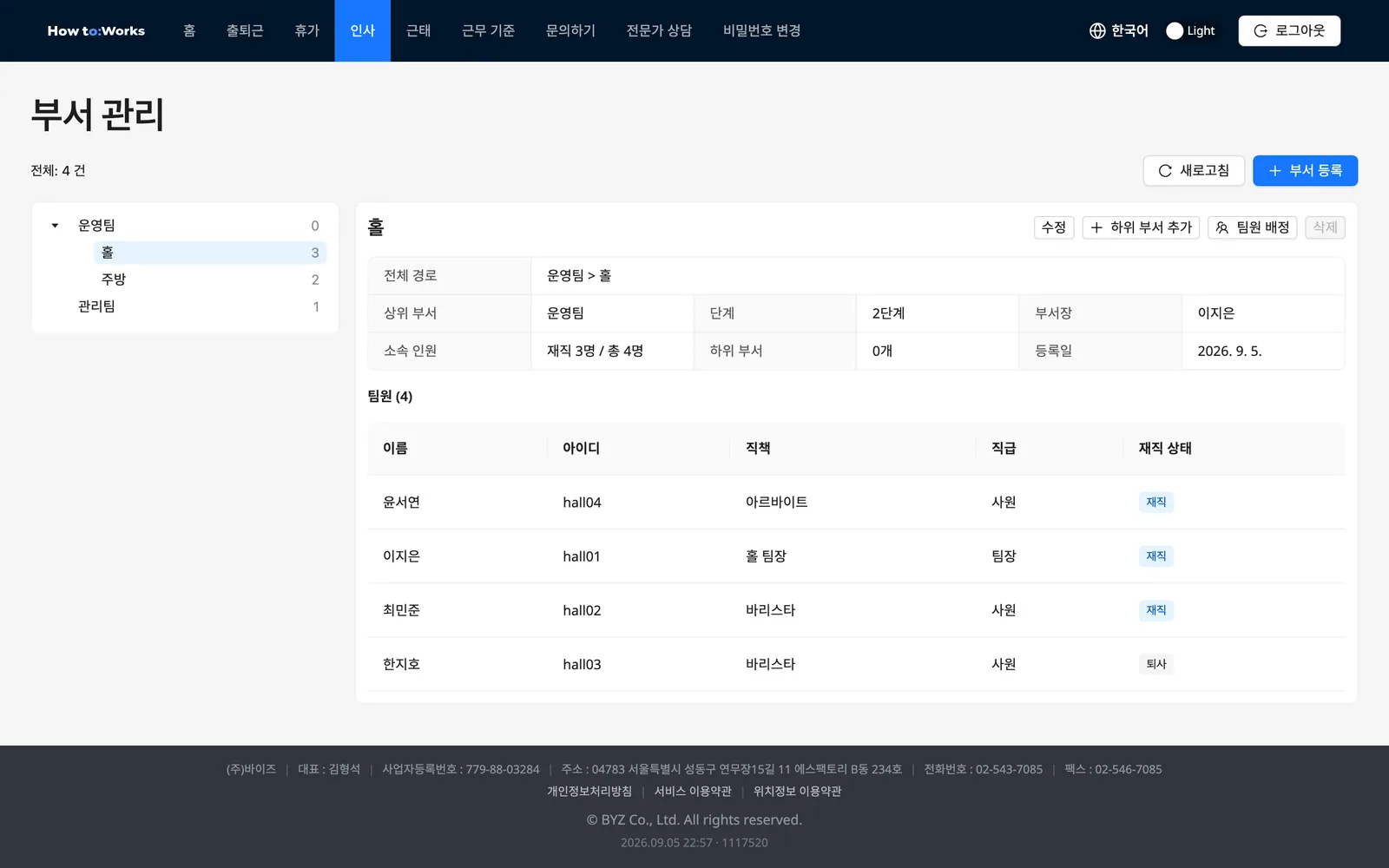Viewport: 1389px width, 868px height.
Task: Click 재직 badge in hall04 row
Action: 1156,503
